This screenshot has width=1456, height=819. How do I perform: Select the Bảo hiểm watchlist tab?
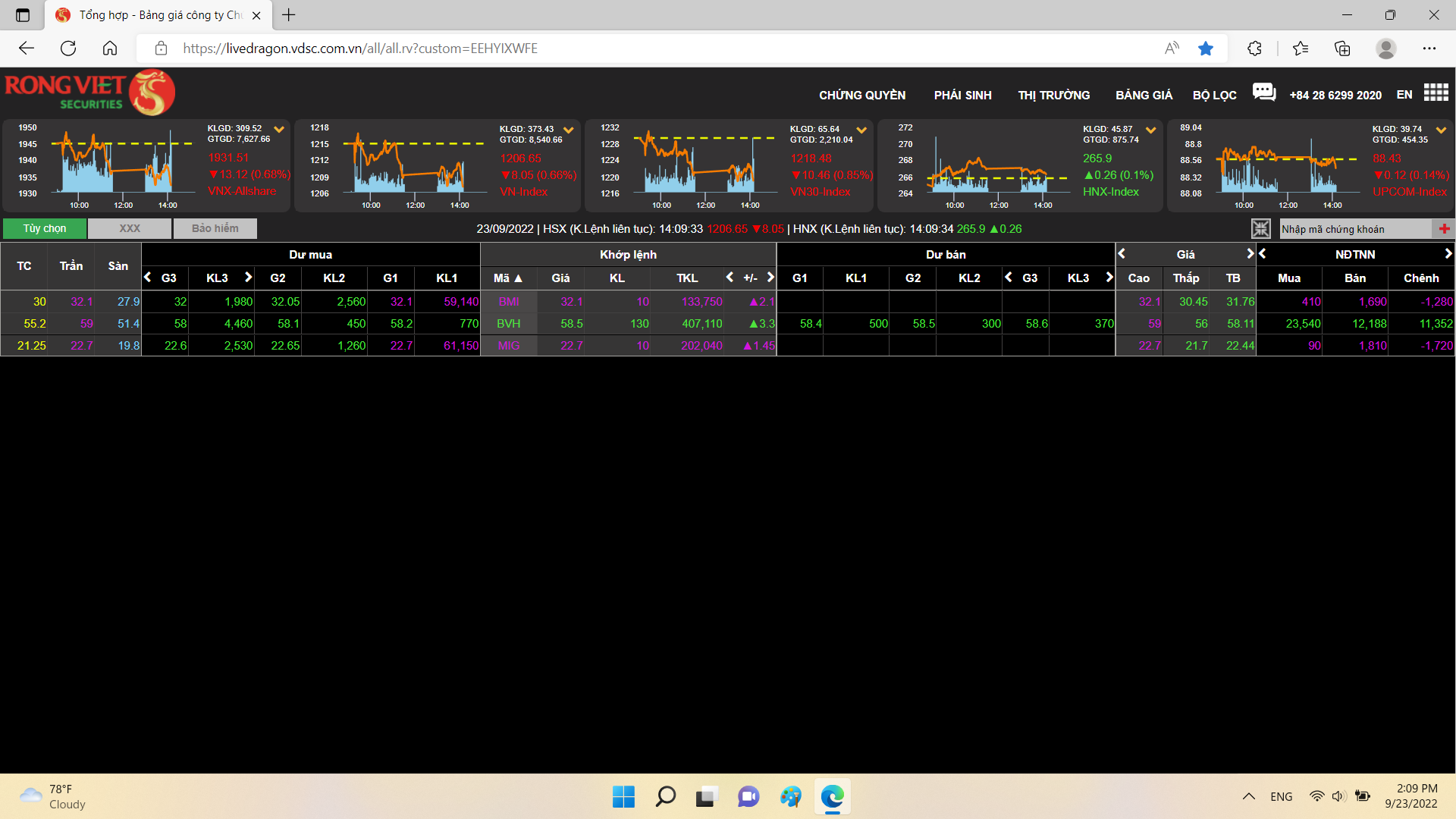point(215,228)
